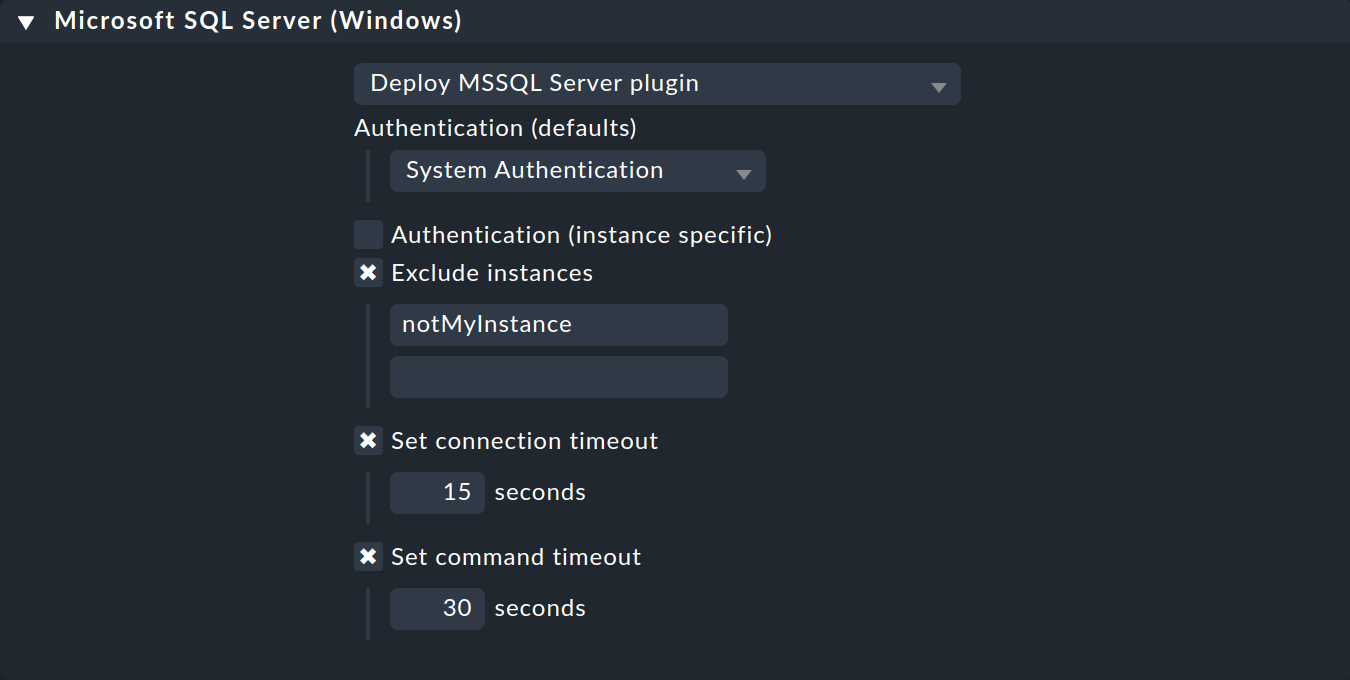1350x680 pixels.
Task: Open the System Authentication dropdown
Action: tap(577, 171)
